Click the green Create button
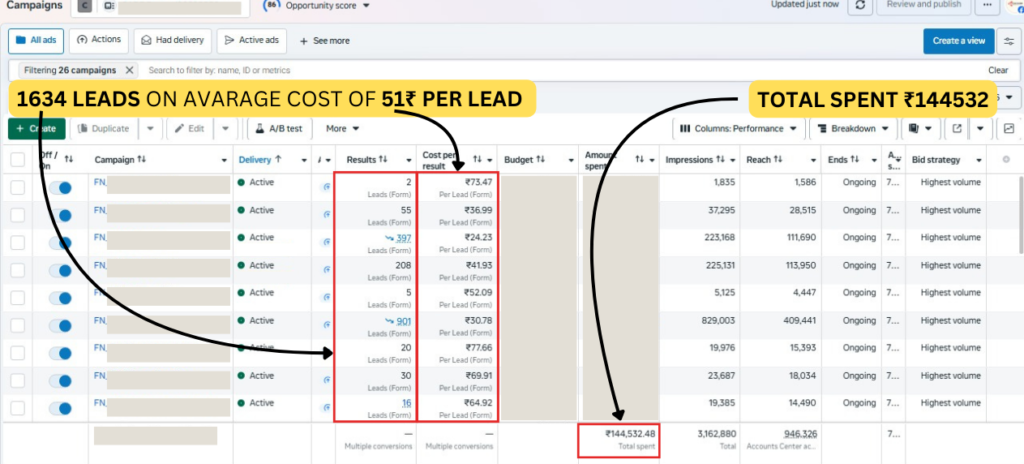1024x464 pixels. (x=36, y=129)
